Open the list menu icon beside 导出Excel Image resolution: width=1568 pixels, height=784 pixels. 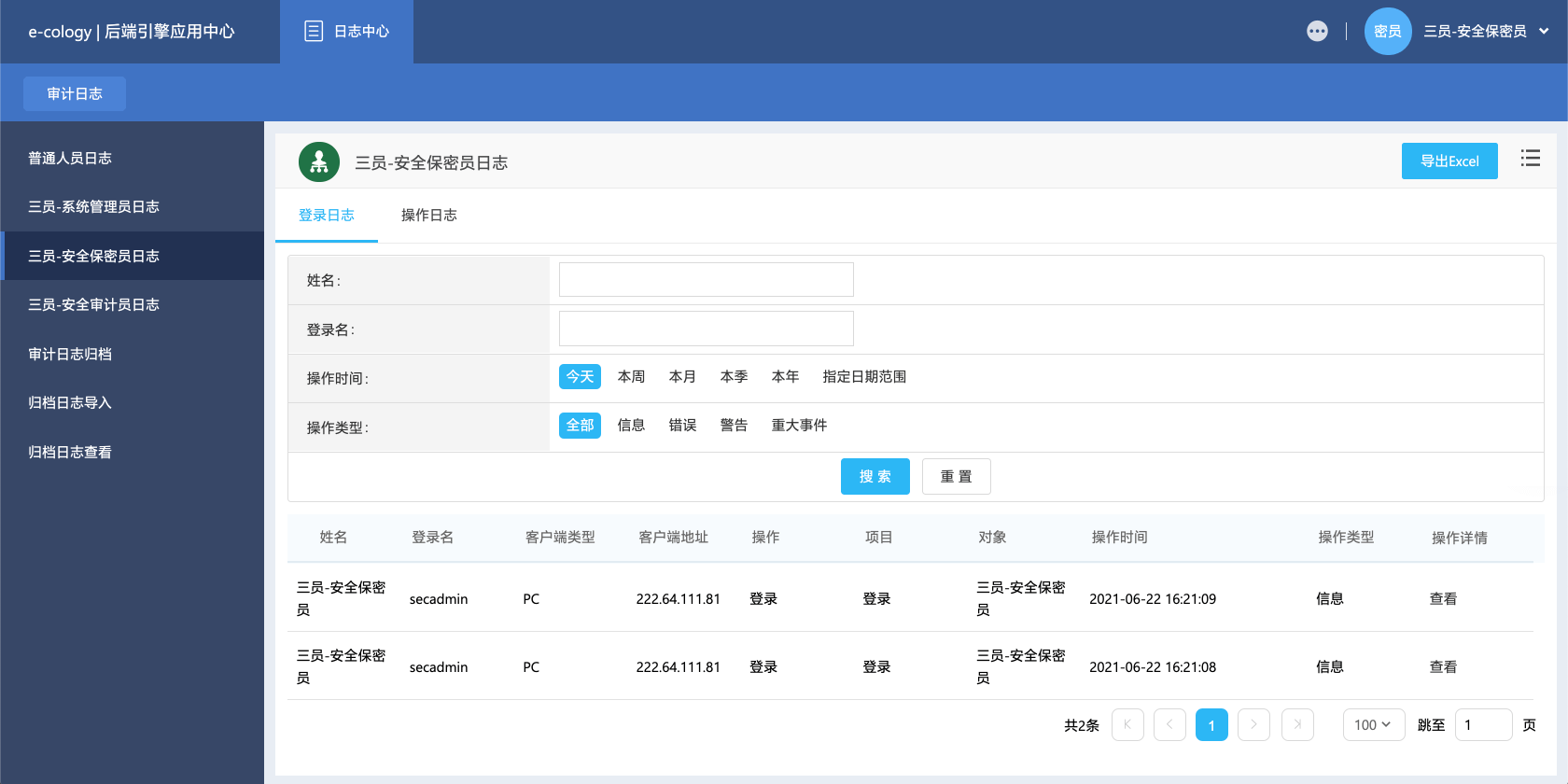(1531, 159)
